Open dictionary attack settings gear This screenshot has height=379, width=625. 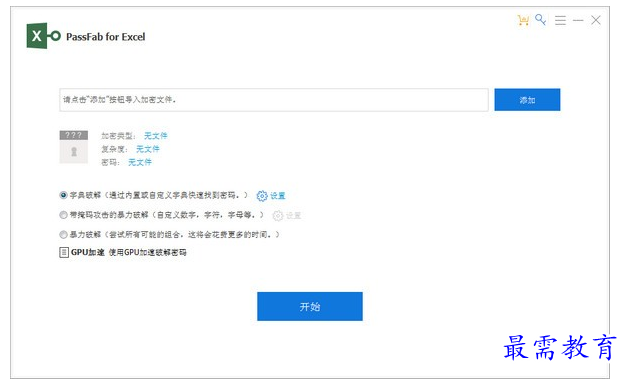pyautogui.click(x=262, y=196)
